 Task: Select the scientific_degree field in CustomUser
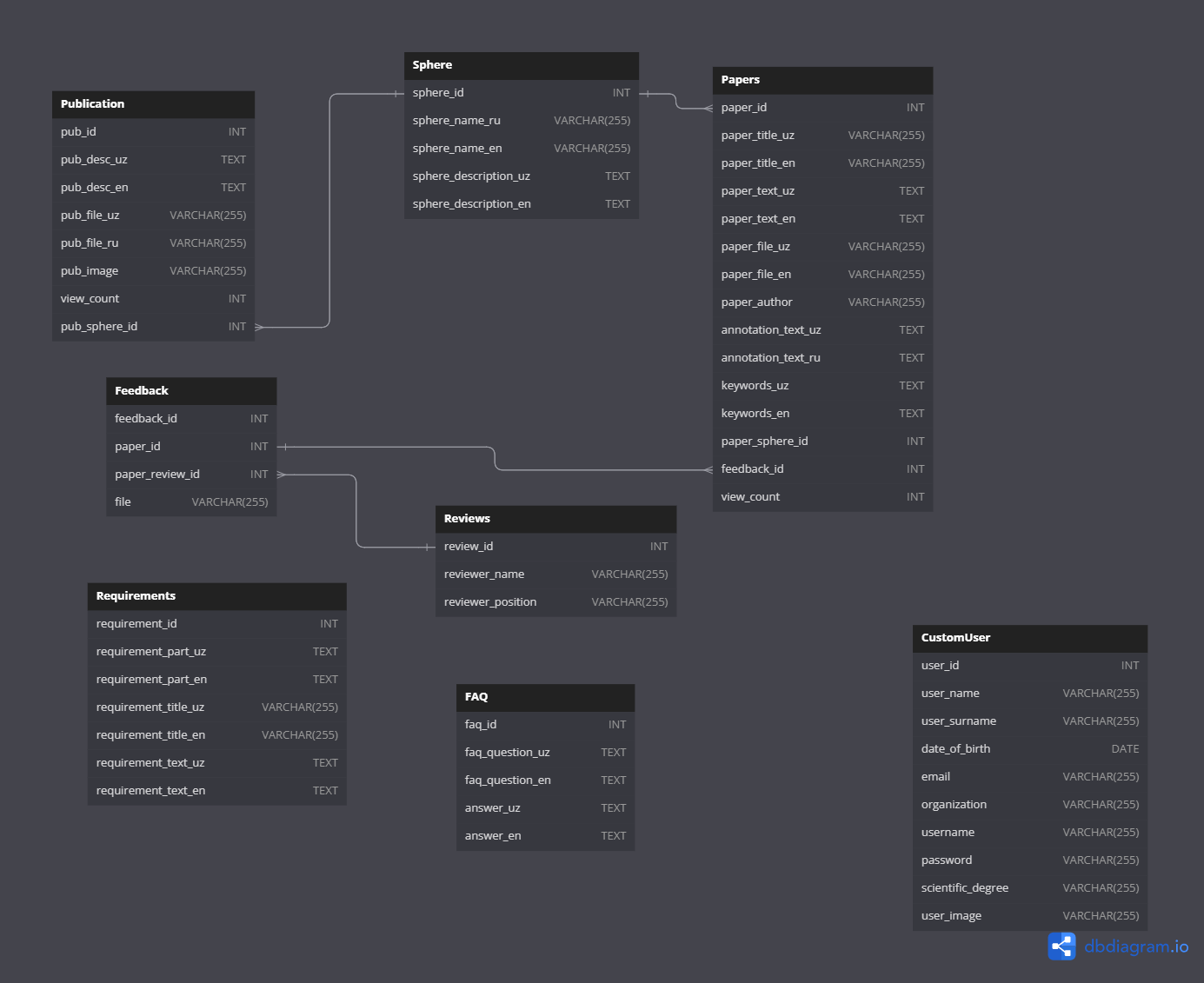[x=1029, y=888]
